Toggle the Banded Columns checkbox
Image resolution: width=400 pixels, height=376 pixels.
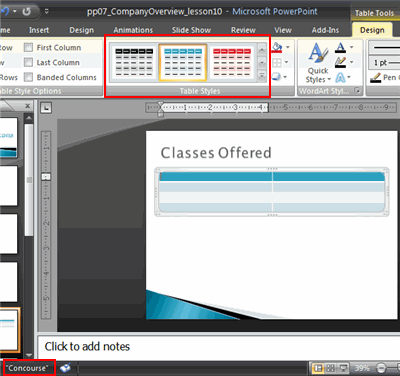point(28,77)
